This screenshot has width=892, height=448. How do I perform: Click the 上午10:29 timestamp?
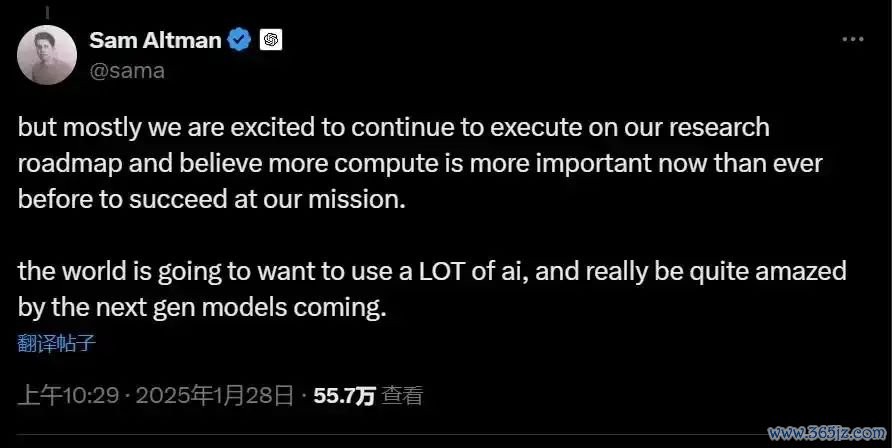pyautogui.click(x=68, y=396)
